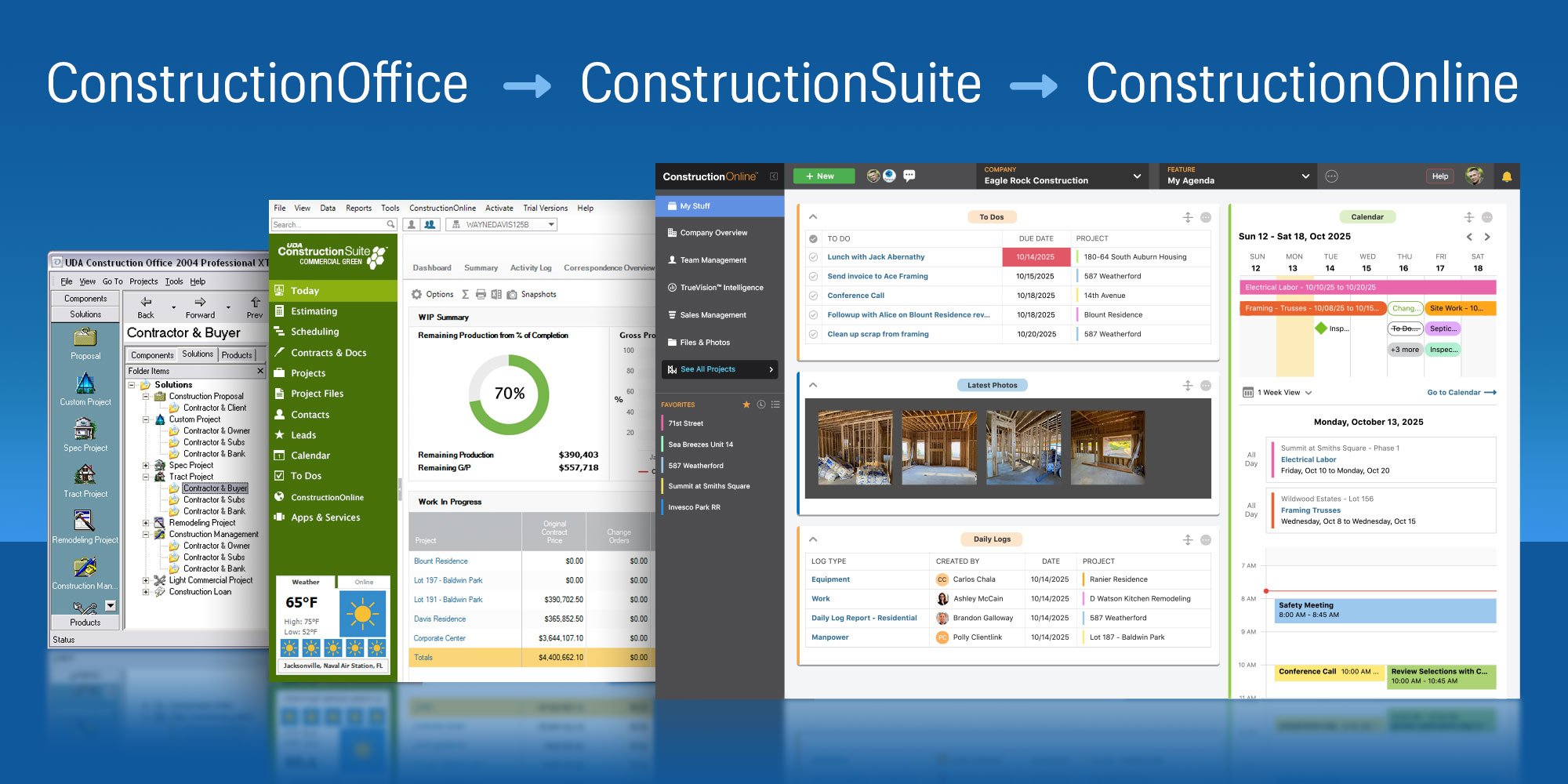Switch to the Activity Log tab
The width and height of the screenshot is (1568, 784).
click(531, 268)
